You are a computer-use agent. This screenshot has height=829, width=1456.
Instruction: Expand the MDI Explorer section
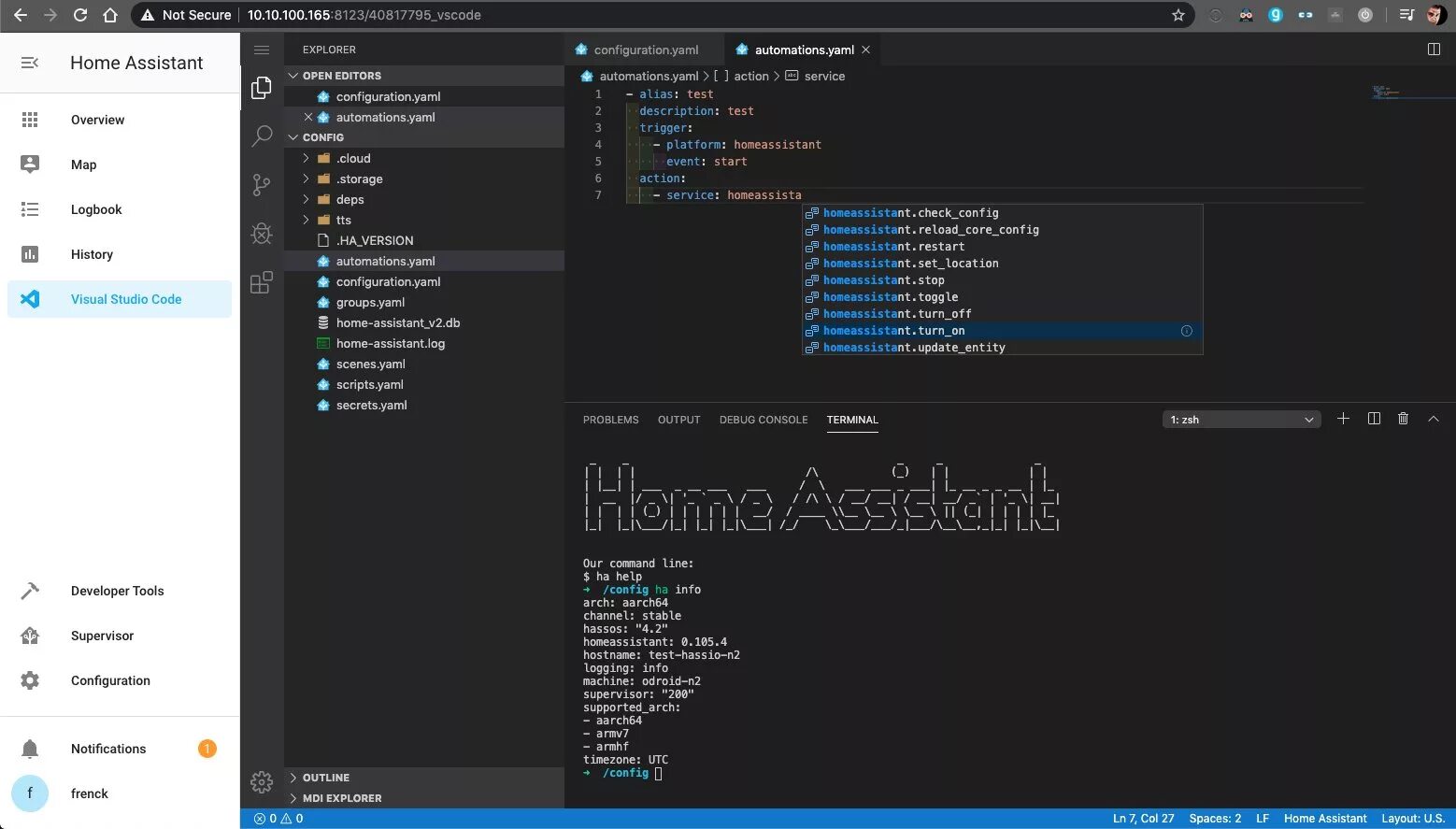coord(424,798)
